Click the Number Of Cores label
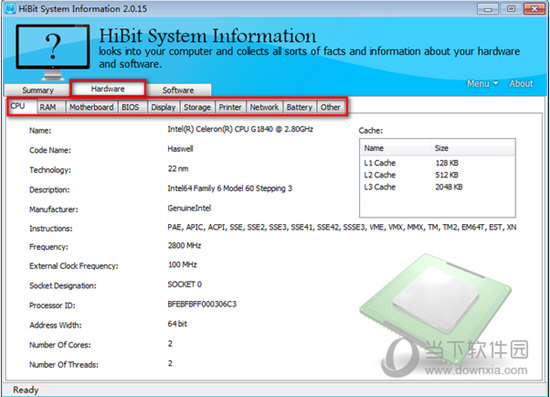 [60, 345]
